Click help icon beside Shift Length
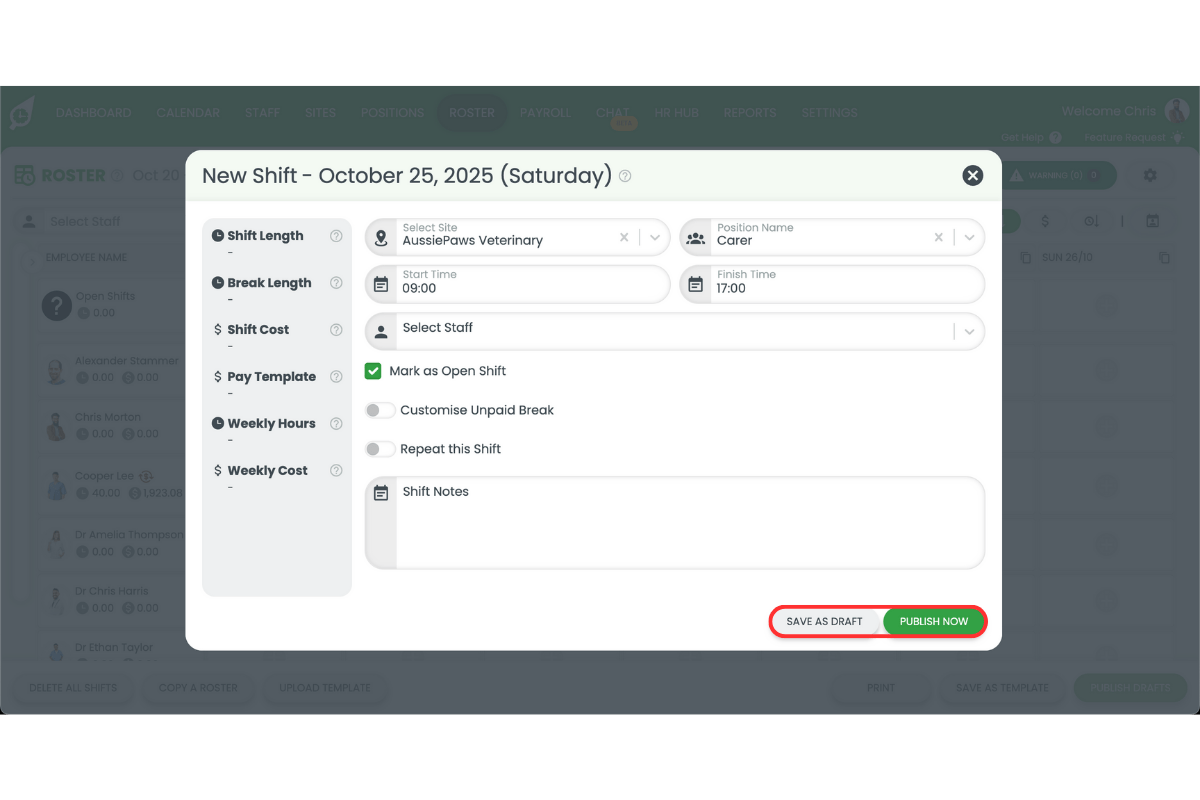This screenshot has width=1200, height=800. pos(336,236)
